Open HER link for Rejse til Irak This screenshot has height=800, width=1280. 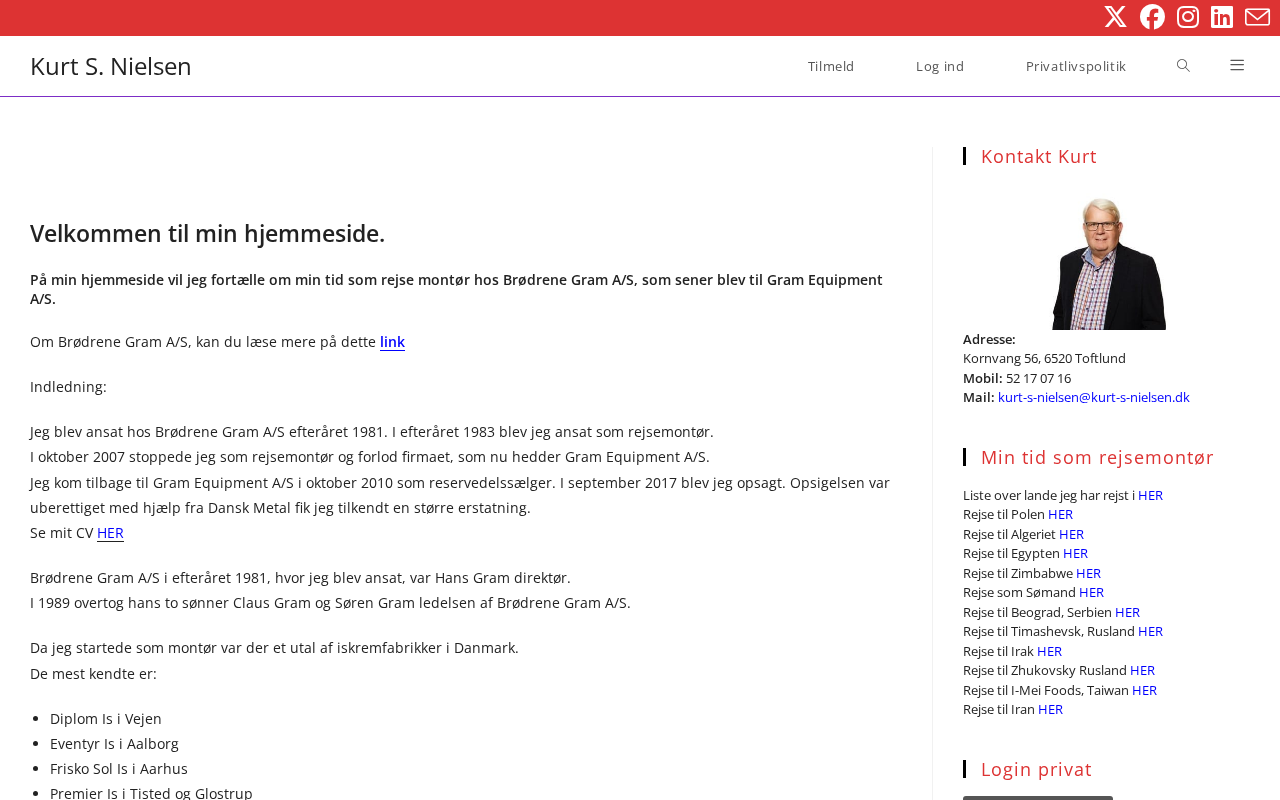click(x=1049, y=651)
